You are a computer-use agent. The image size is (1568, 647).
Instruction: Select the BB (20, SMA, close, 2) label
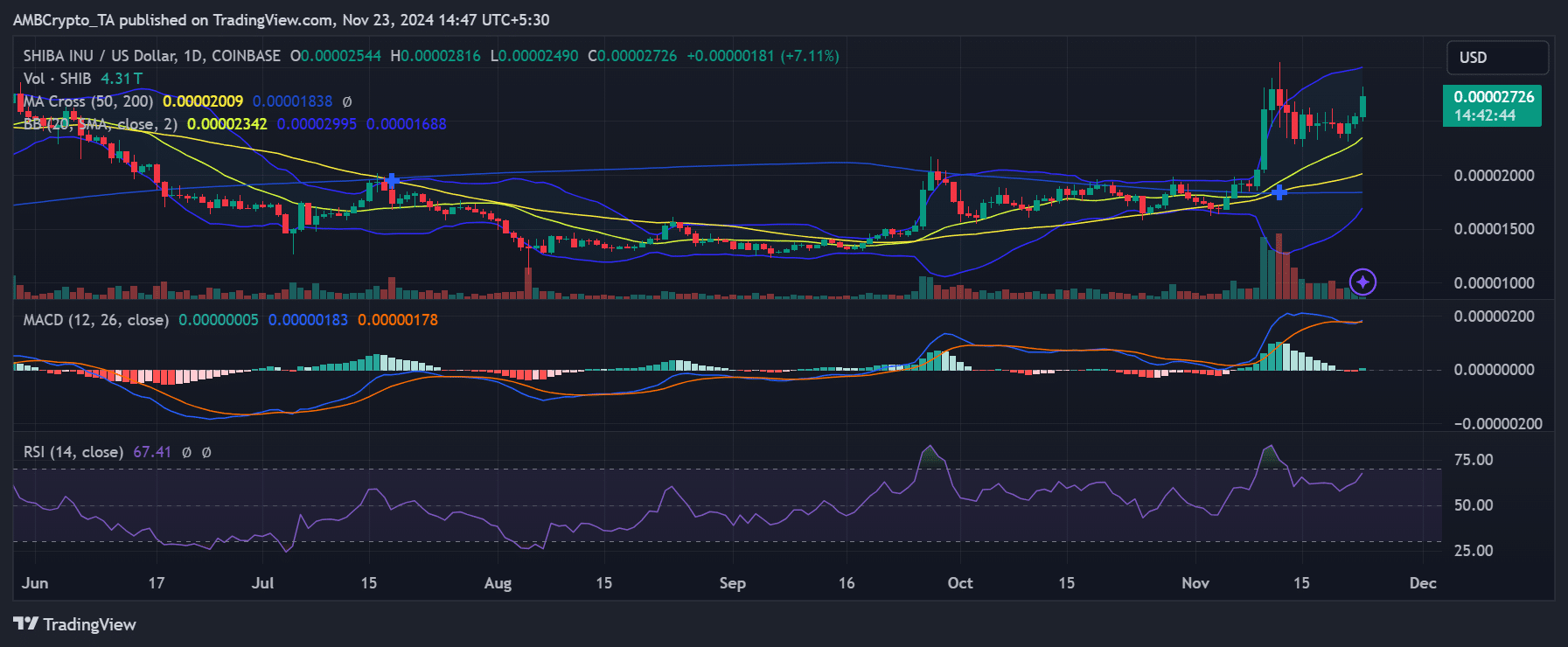click(x=101, y=124)
